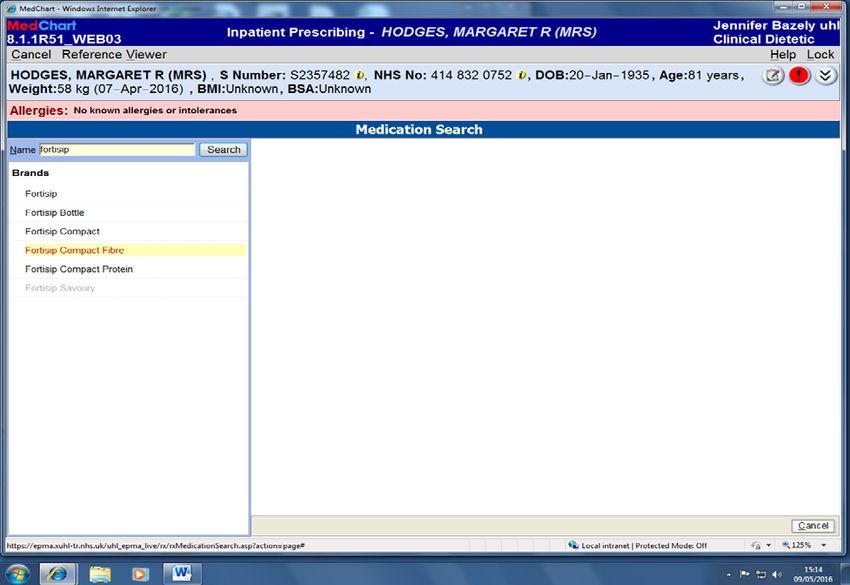850x585 pixels.
Task: Lock the MedChart session
Action: pyautogui.click(x=820, y=54)
